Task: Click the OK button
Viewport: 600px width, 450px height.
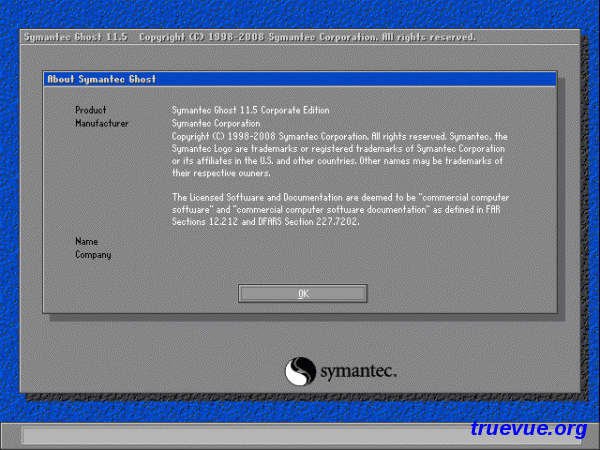Action: click(303, 293)
